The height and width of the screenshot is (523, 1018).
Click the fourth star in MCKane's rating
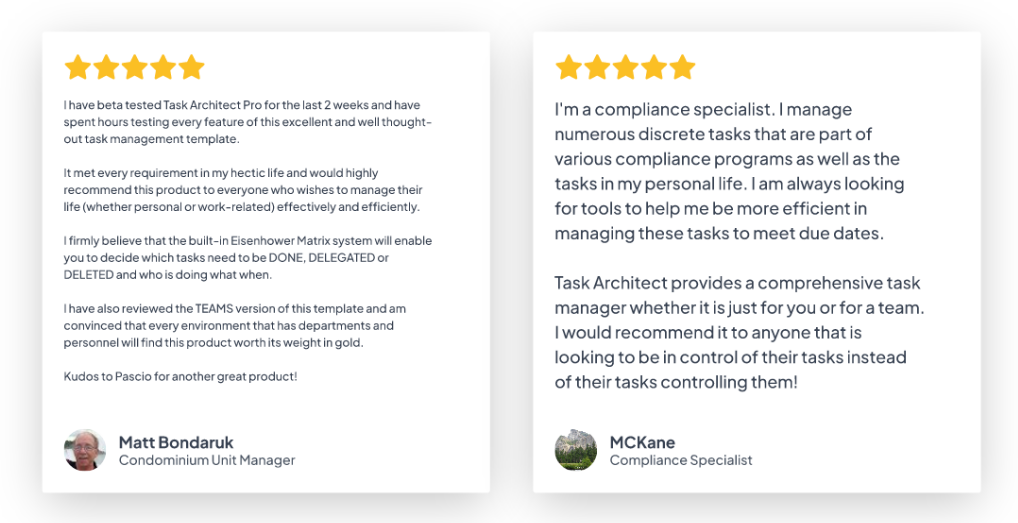coord(654,67)
